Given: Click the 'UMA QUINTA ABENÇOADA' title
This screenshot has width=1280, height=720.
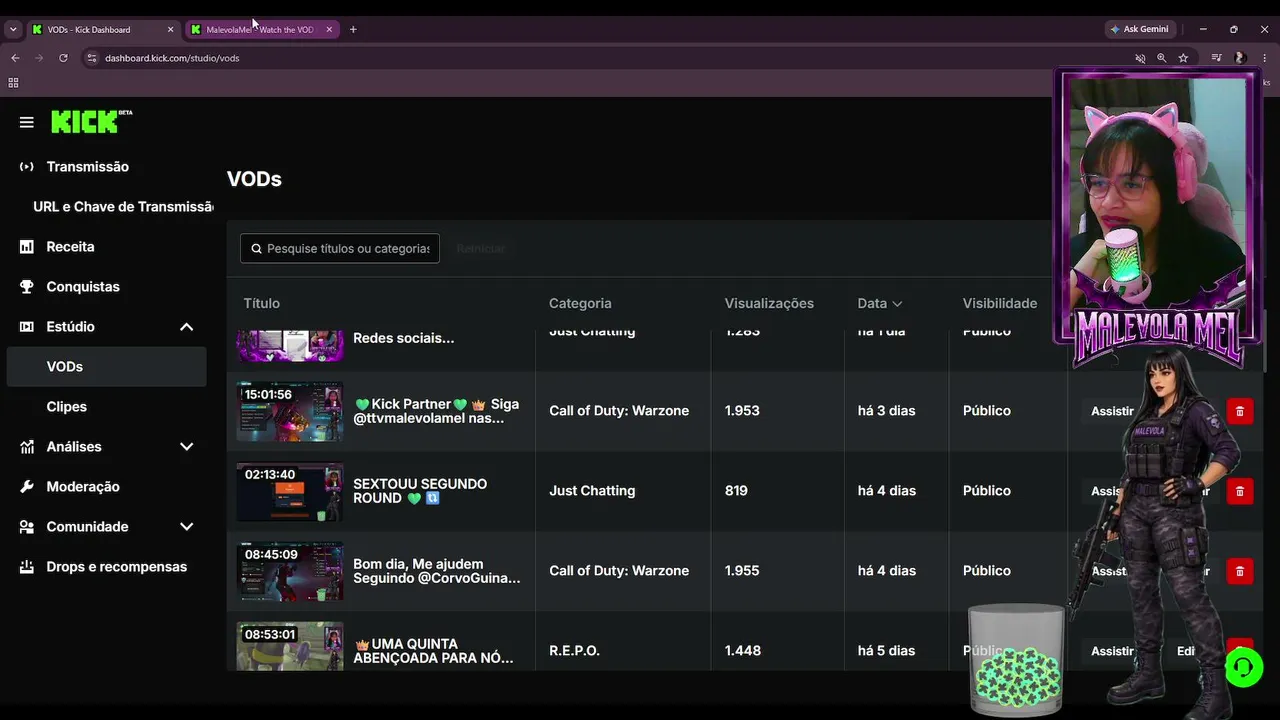Looking at the screenshot, I should coord(433,651).
